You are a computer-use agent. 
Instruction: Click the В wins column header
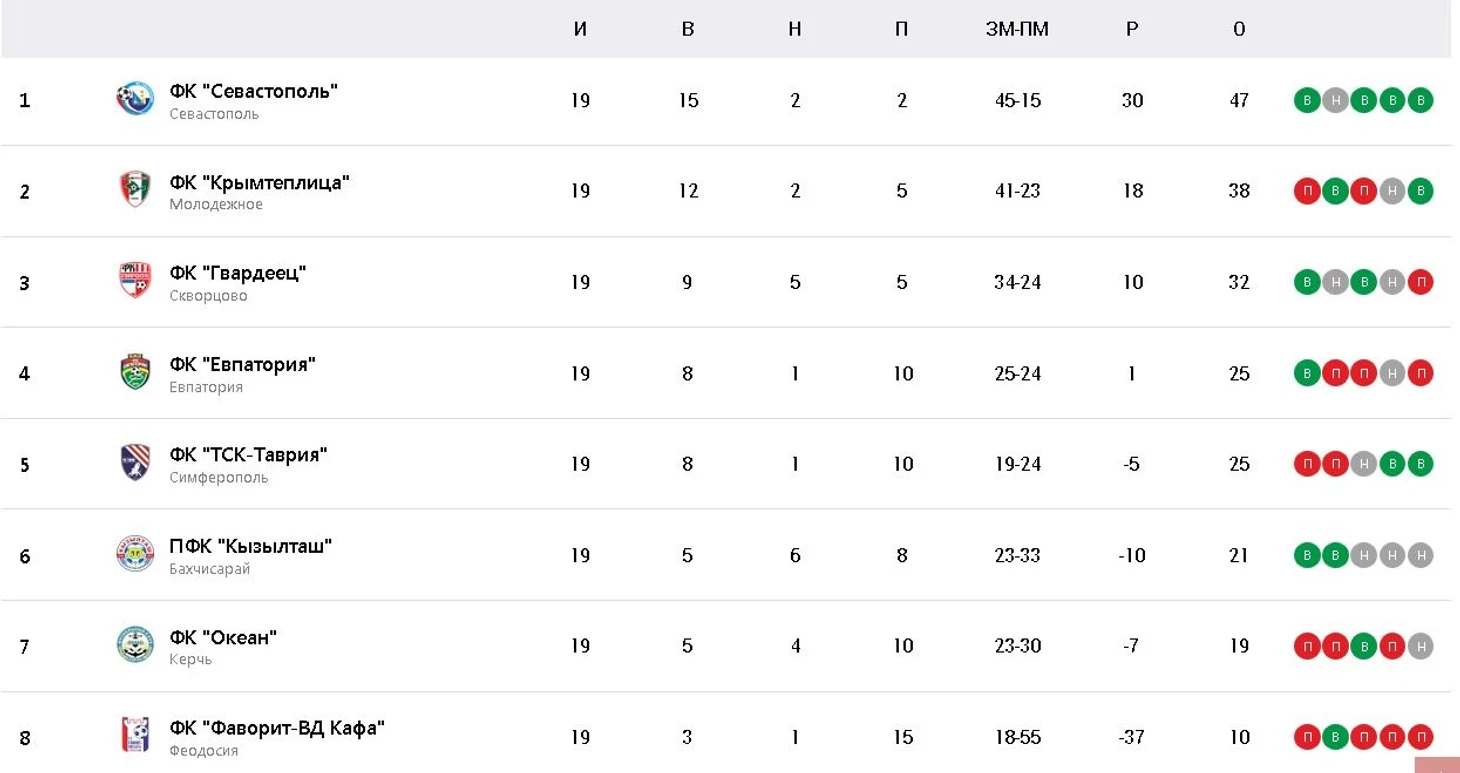[x=688, y=29]
